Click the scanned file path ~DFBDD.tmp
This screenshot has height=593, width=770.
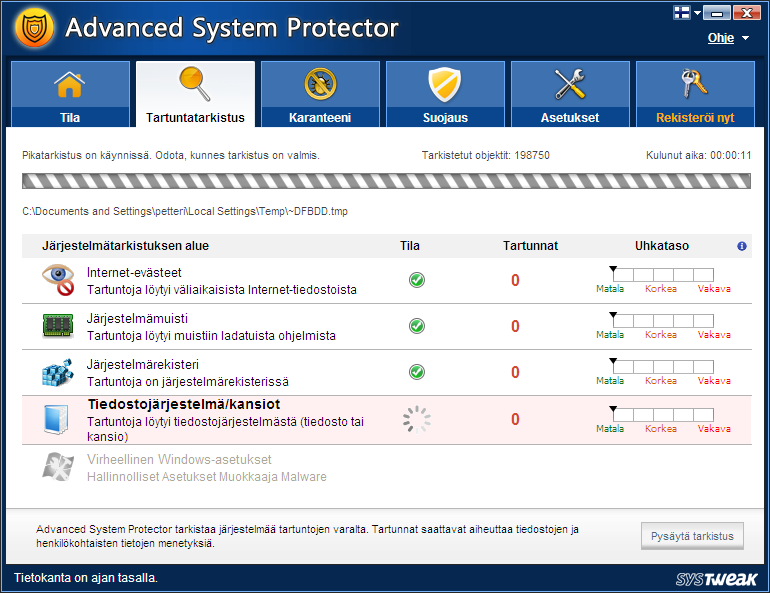click(185, 212)
